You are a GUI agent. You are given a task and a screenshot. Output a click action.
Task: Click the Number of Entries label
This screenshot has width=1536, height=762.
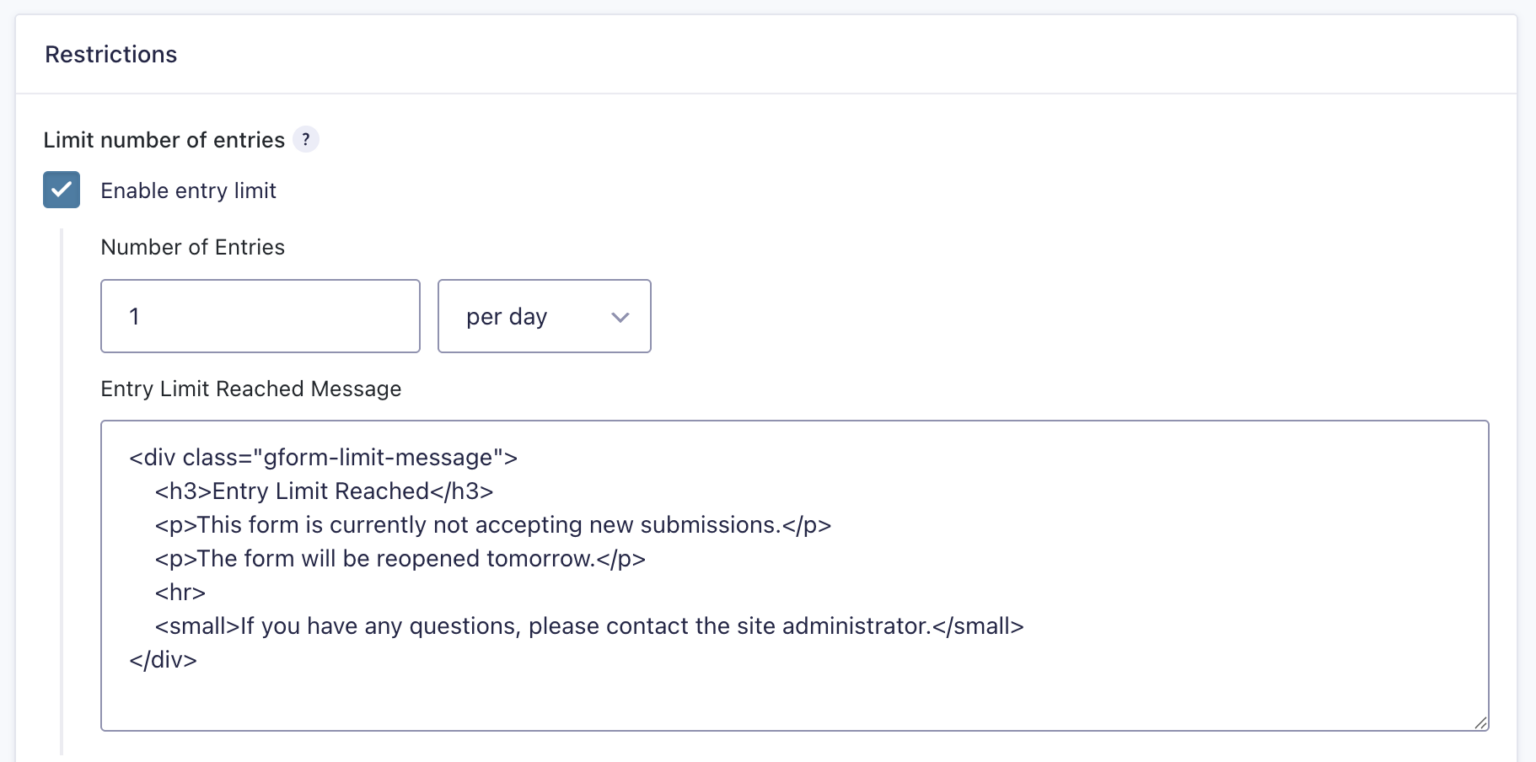pyautogui.click(x=192, y=247)
